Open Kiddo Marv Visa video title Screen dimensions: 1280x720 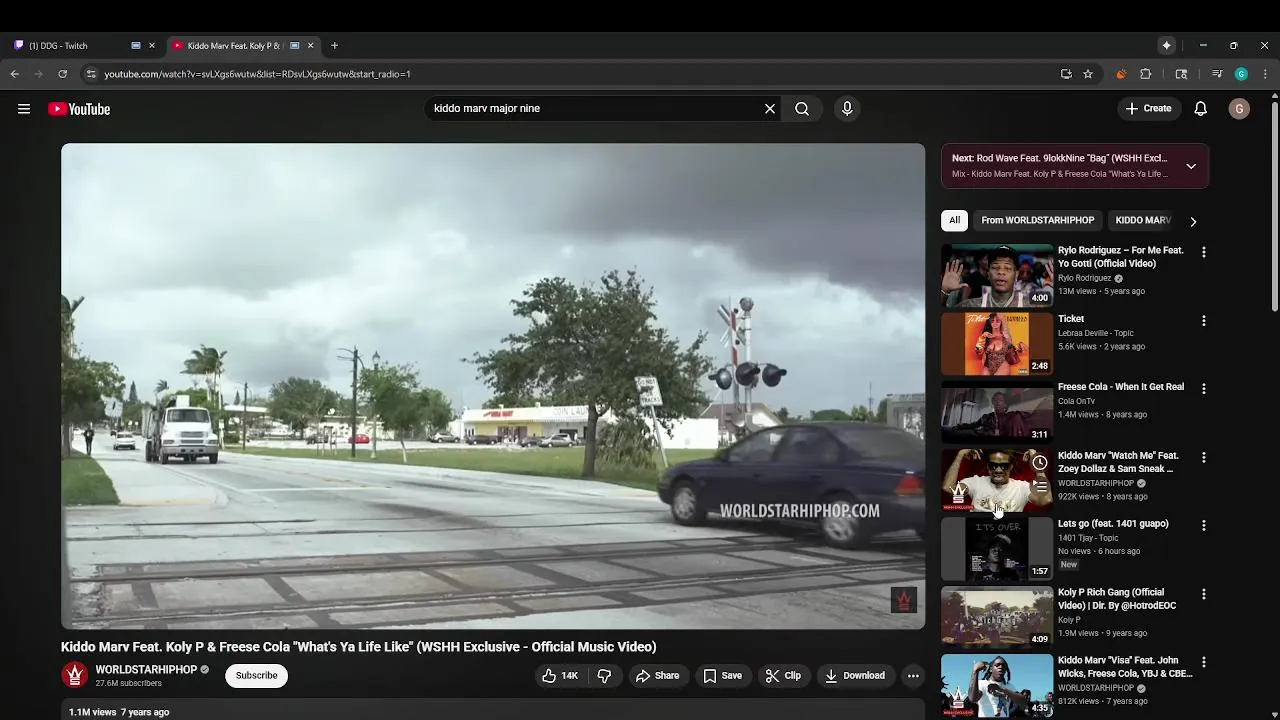coord(1125,667)
